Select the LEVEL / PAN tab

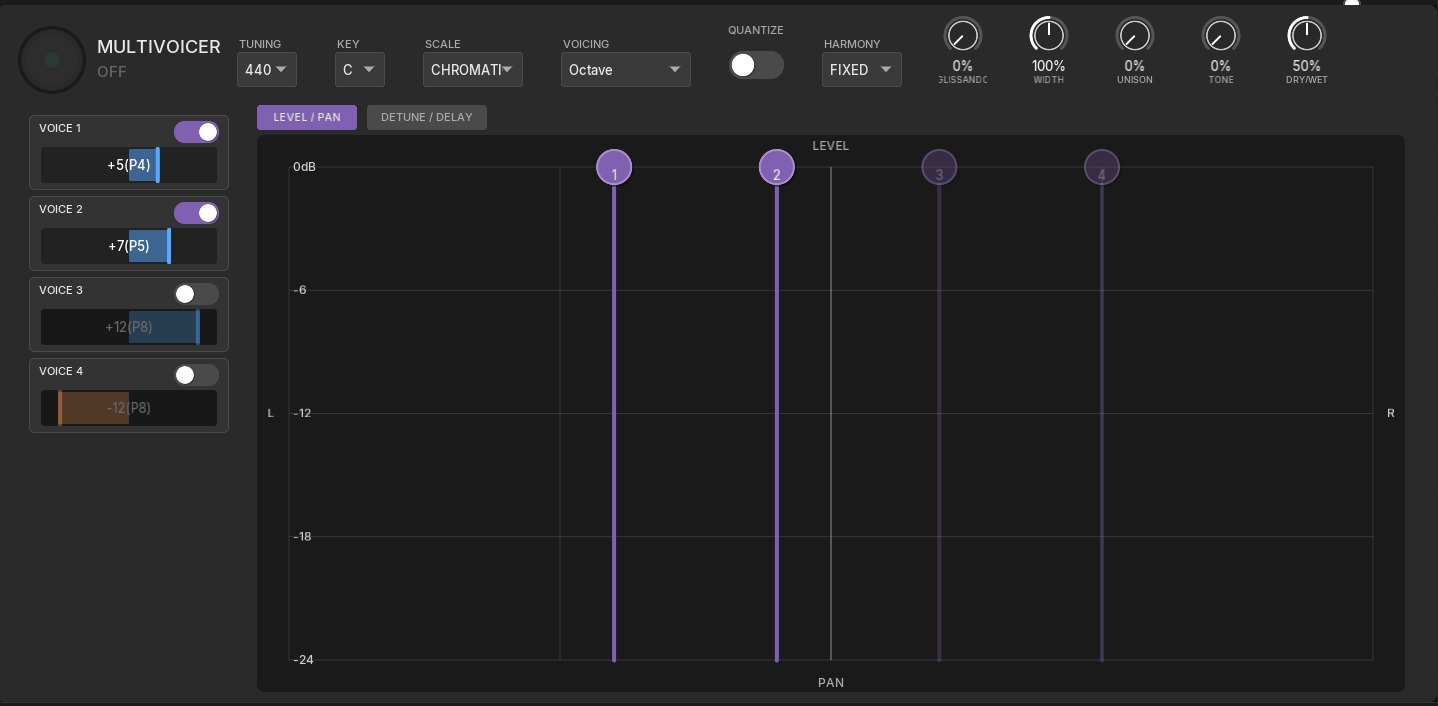pyautogui.click(x=306, y=117)
